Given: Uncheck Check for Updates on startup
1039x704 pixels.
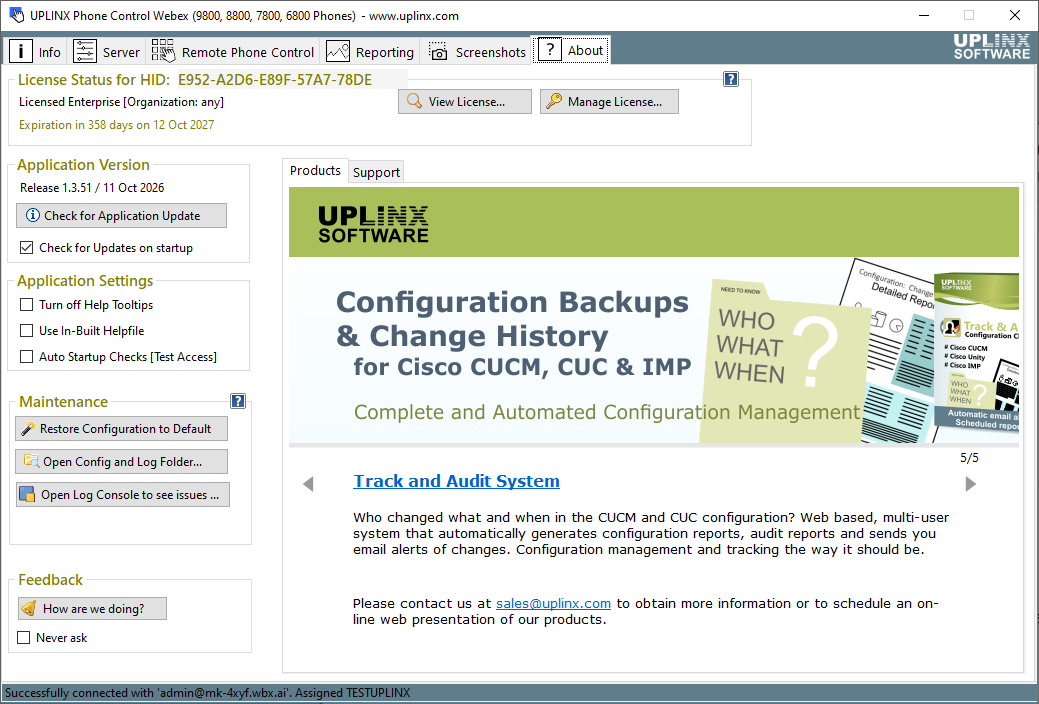Looking at the screenshot, I should [x=27, y=248].
